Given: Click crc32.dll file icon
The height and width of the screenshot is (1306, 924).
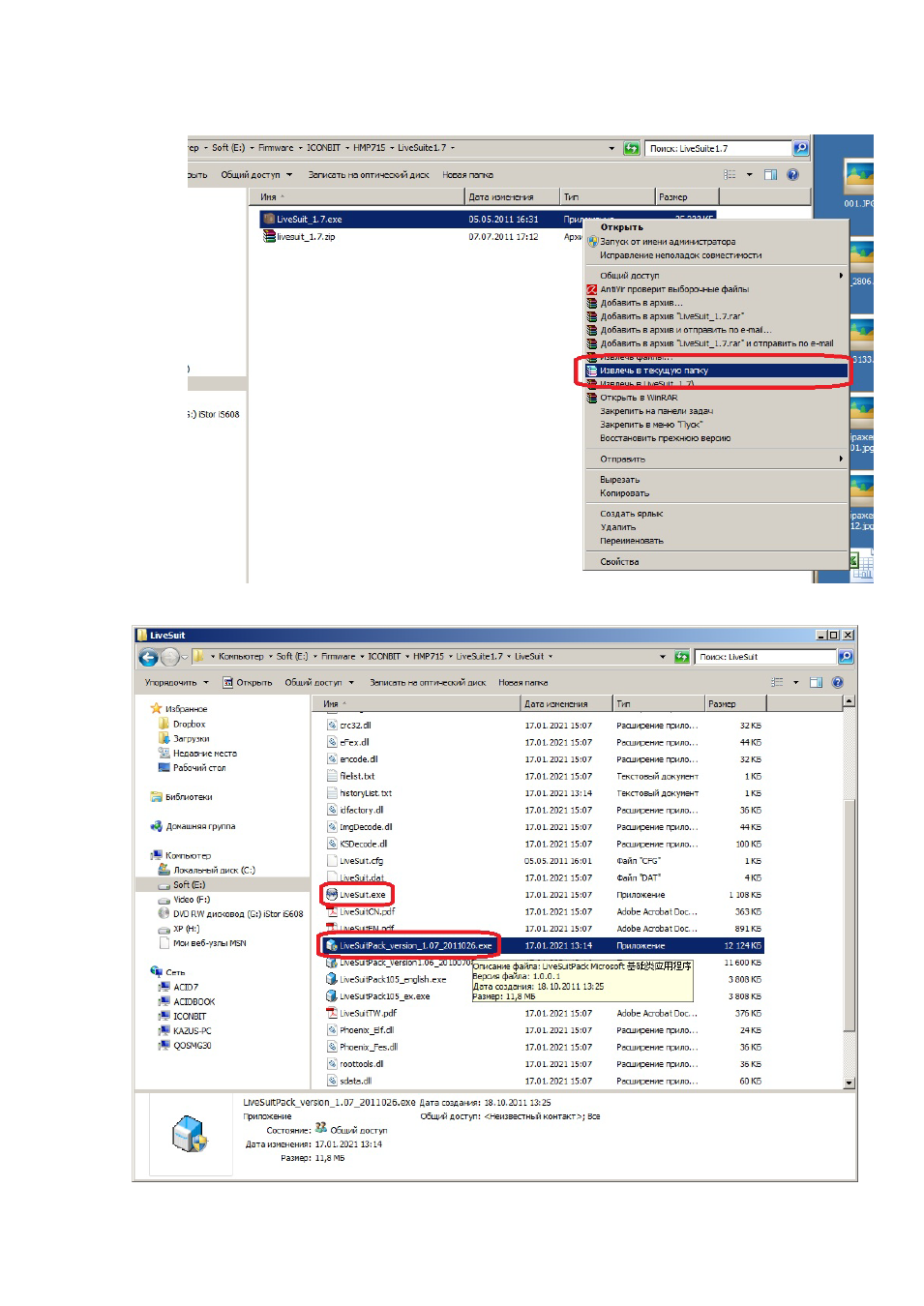Looking at the screenshot, I should [x=332, y=726].
